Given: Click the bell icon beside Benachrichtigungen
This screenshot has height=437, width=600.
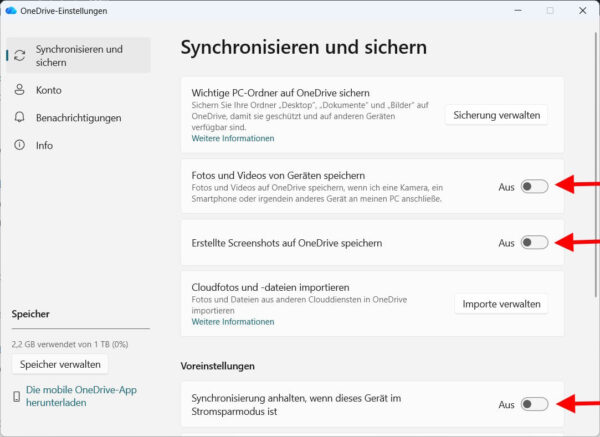Looking at the screenshot, I should tap(20, 117).
